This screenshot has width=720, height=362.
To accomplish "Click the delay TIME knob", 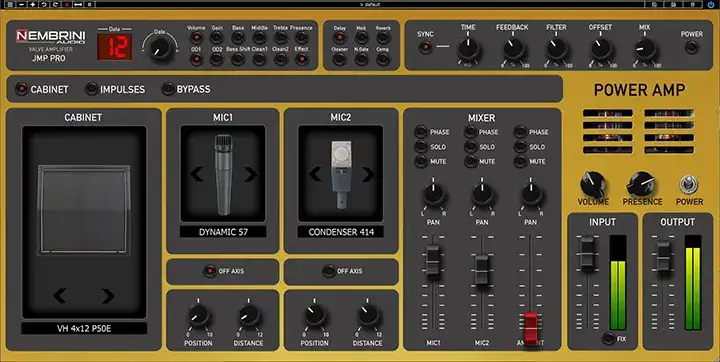I will [468, 50].
